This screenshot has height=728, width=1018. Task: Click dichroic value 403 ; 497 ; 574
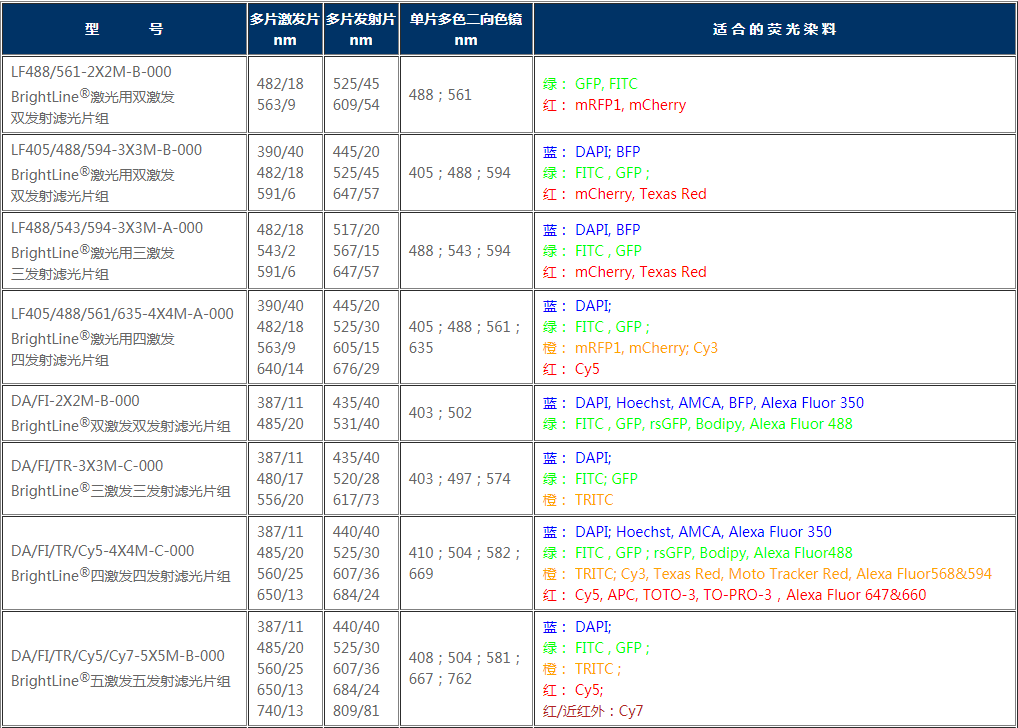pos(460,479)
